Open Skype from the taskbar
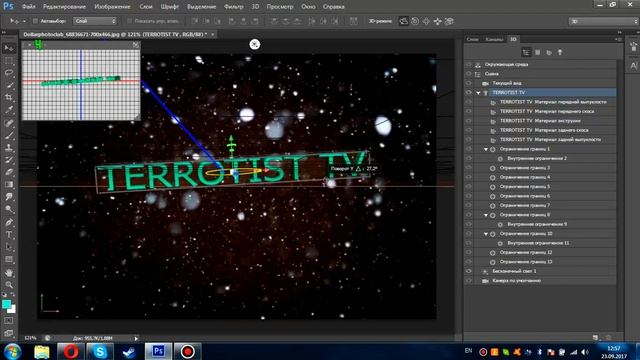Image resolution: width=640 pixels, height=360 pixels. [x=100, y=351]
